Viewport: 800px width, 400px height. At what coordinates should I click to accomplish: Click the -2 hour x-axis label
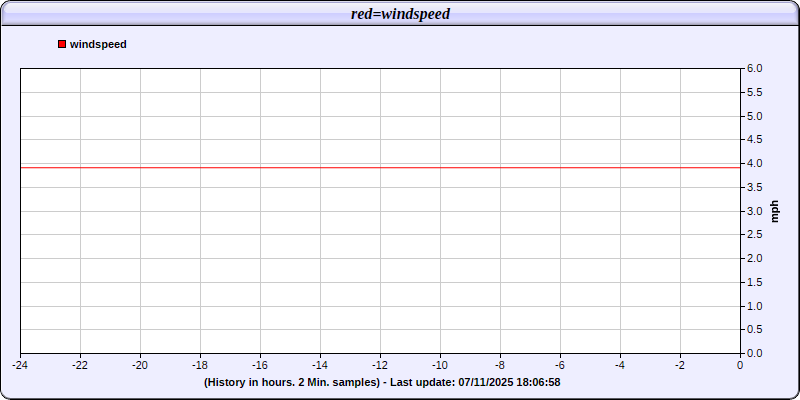pyautogui.click(x=680, y=366)
